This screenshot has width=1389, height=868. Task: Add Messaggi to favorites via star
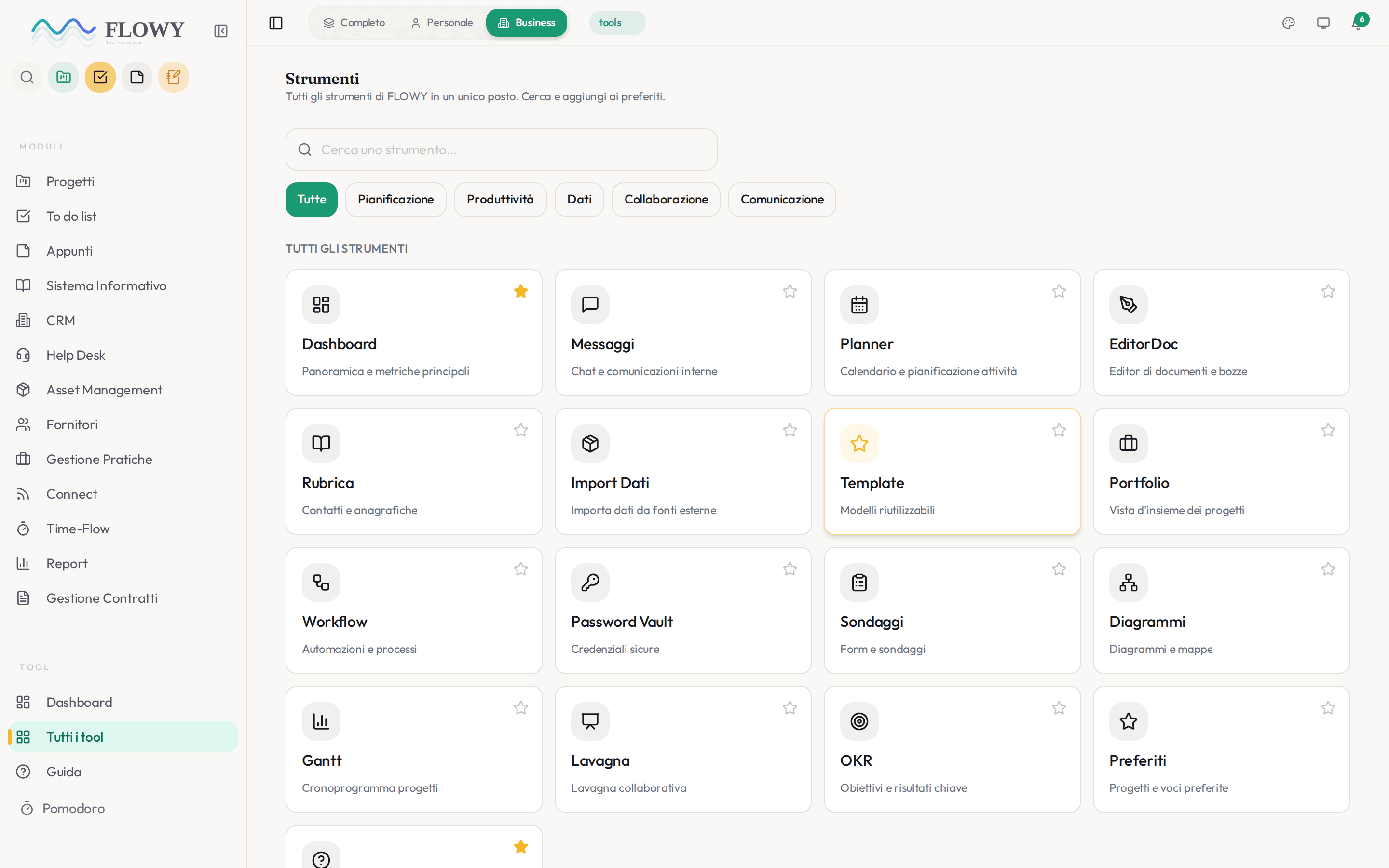pyautogui.click(x=790, y=291)
